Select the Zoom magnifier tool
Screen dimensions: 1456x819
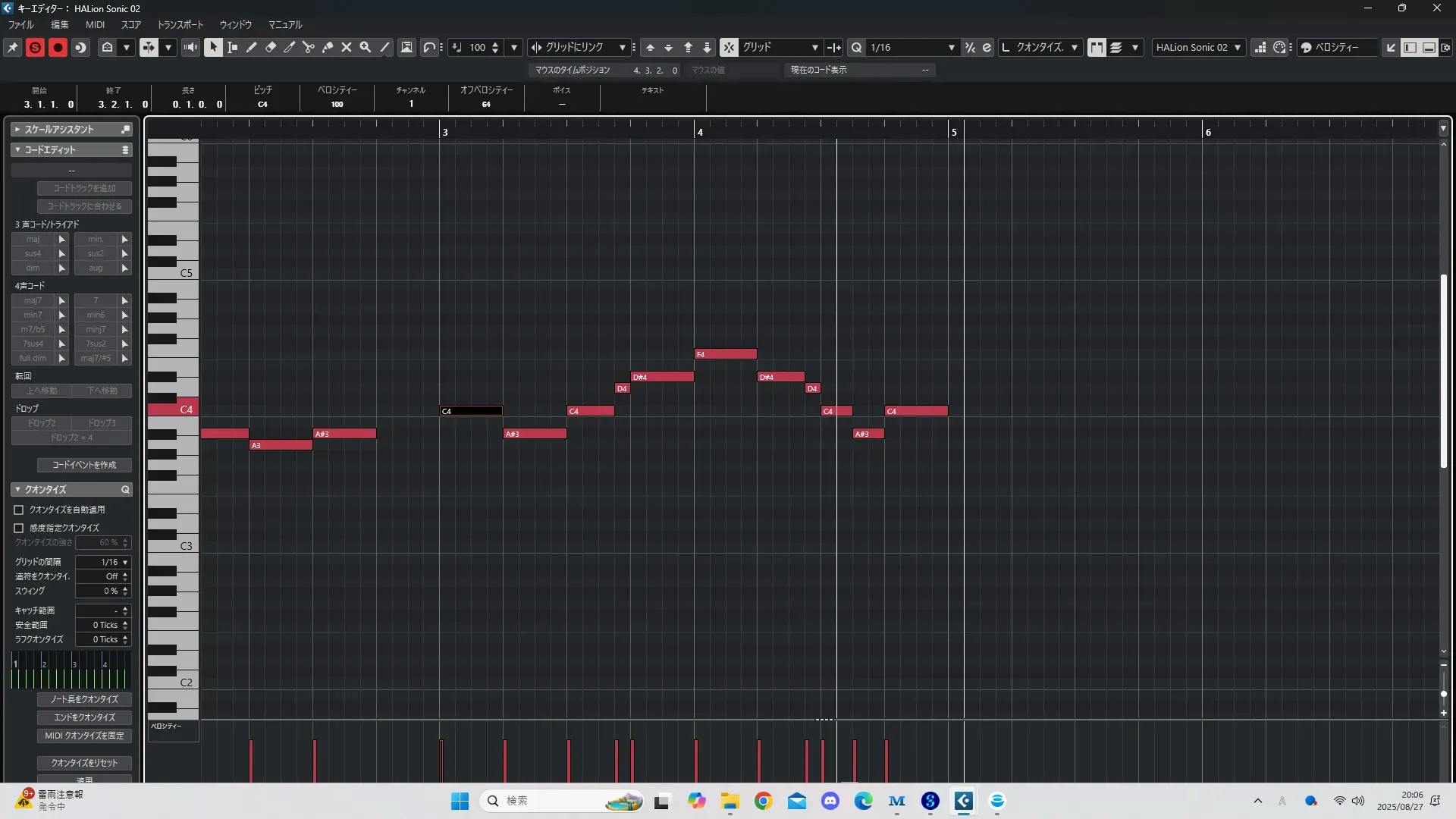pyautogui.click(x=366, y=47)
